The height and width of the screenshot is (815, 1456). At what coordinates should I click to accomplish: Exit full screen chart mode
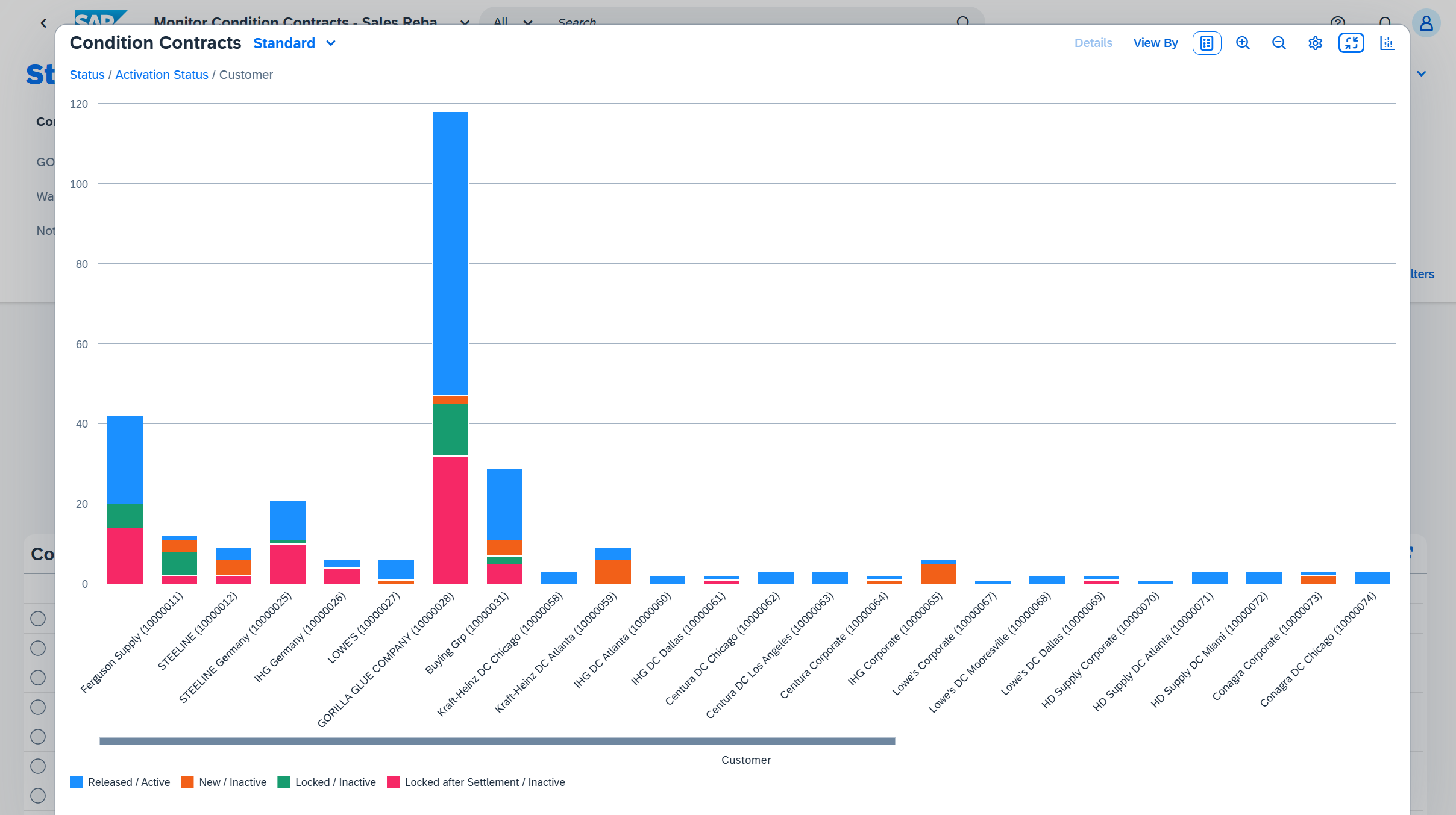(x=1351, y=43)
